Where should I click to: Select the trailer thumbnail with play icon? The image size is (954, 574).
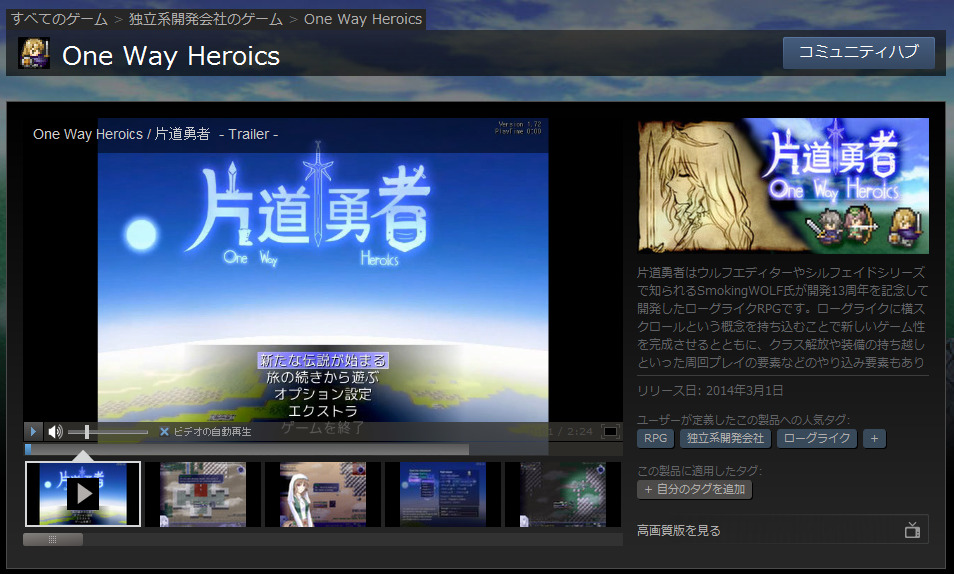(83, 494)
